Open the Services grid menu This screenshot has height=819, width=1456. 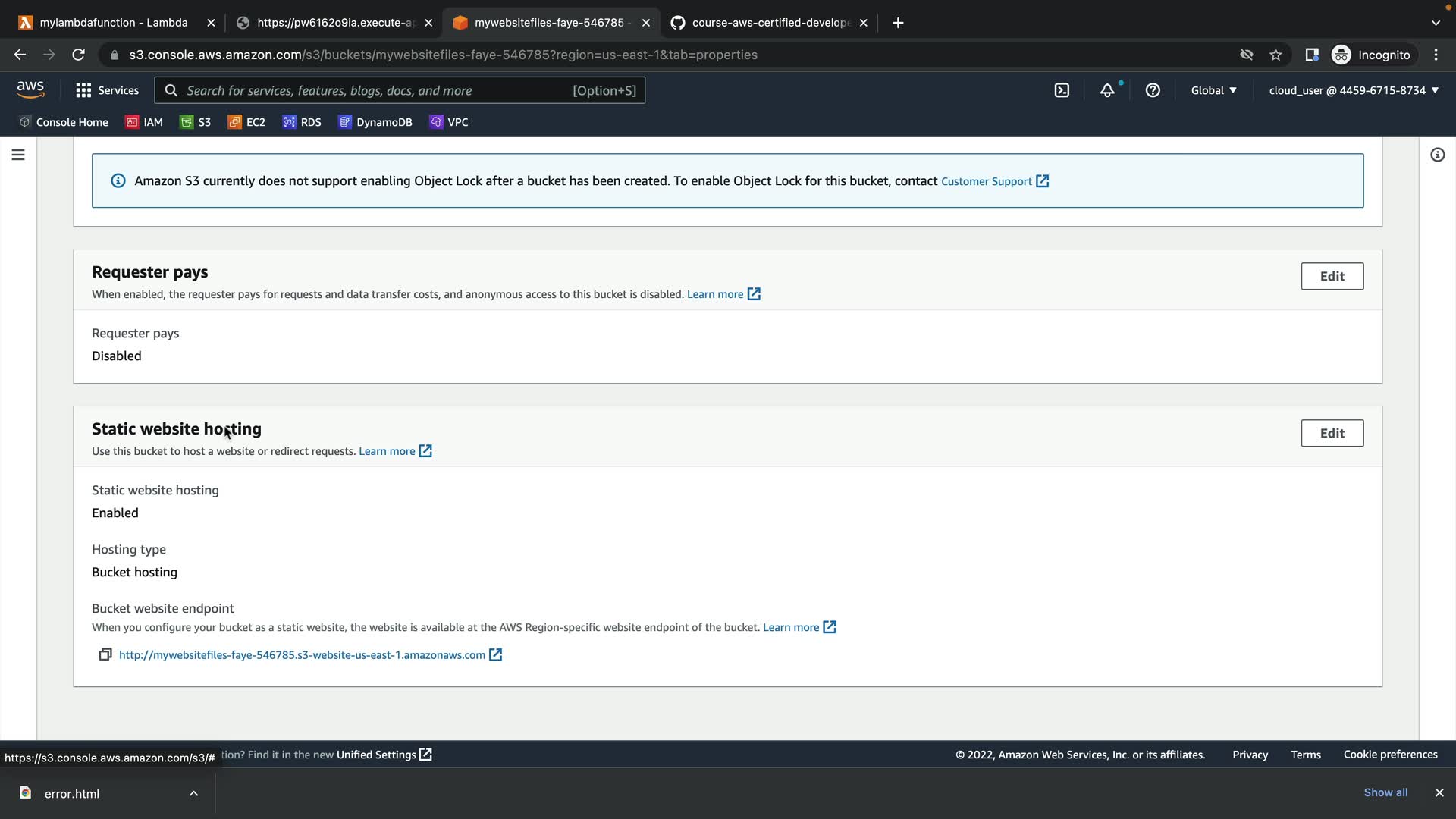pyautogui.click(x=107, y=90)
